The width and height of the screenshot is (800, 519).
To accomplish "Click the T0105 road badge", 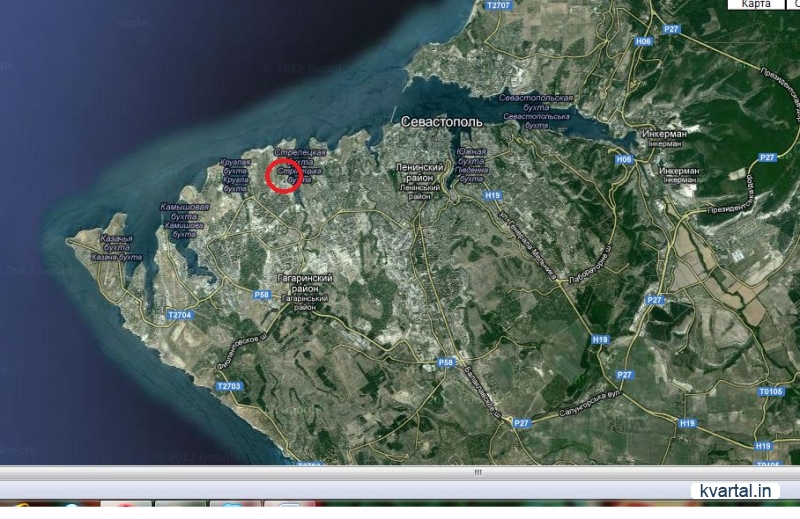I will (x=770, y=392).
